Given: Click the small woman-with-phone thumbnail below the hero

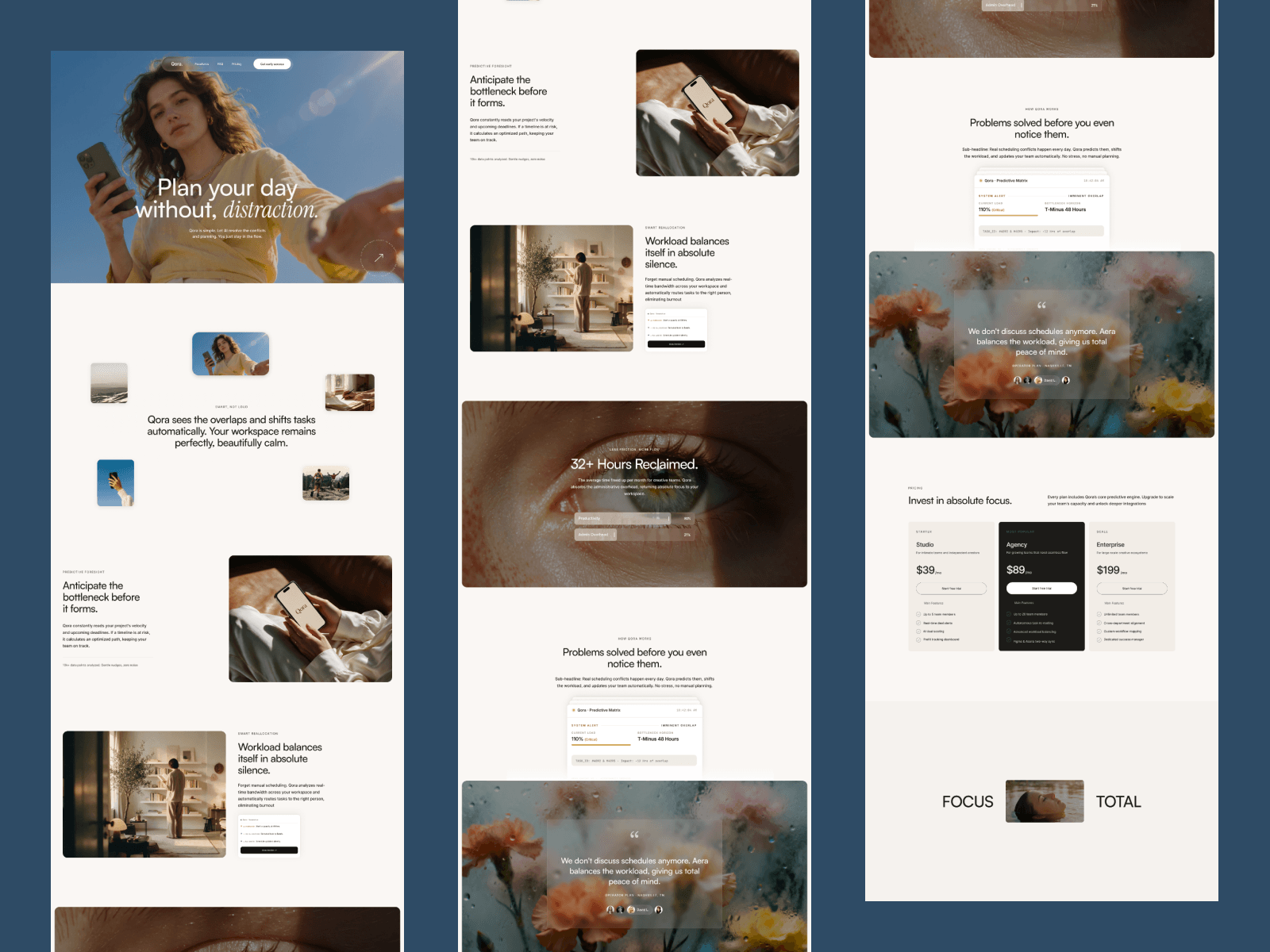Looking at the screenshot, I should [x=231, y=354].
